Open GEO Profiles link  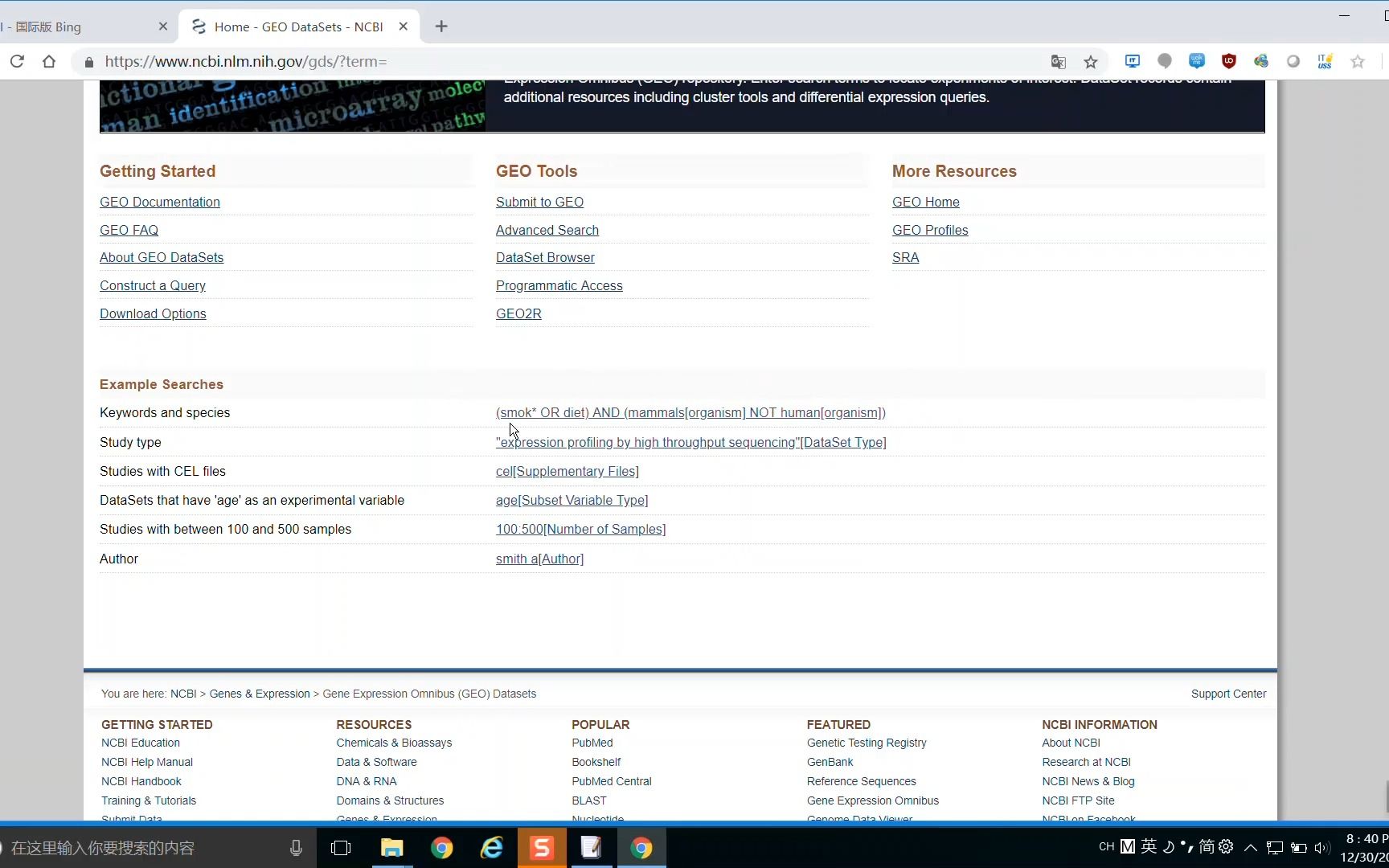click(930, 230)
